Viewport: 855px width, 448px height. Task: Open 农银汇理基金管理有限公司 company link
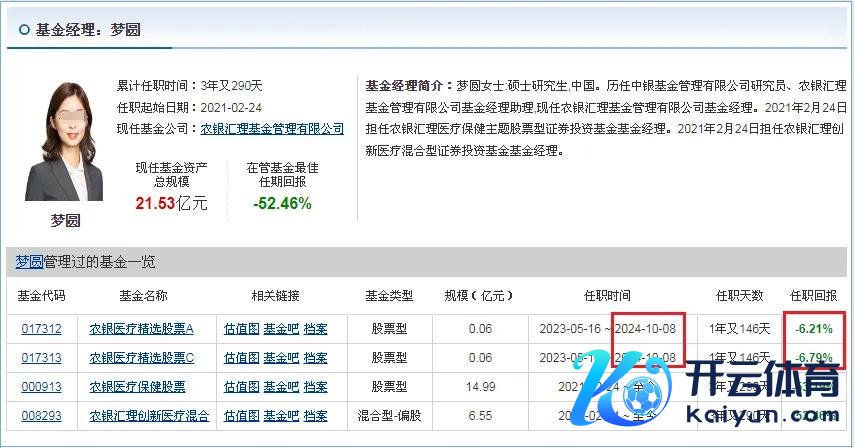tap(272, 129)
